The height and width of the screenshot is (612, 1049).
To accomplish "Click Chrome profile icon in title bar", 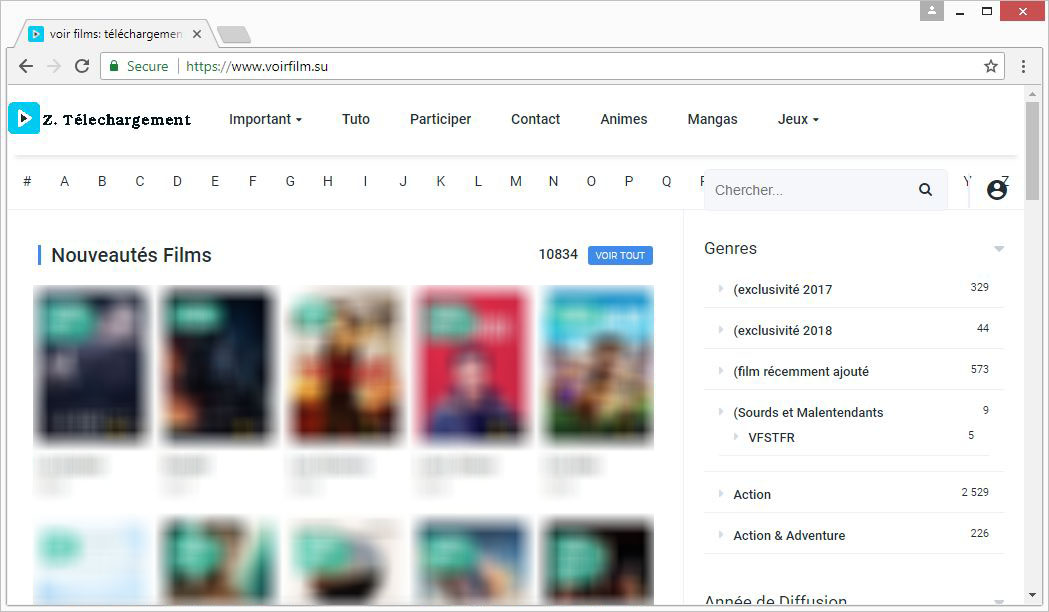I will (931, 11).
